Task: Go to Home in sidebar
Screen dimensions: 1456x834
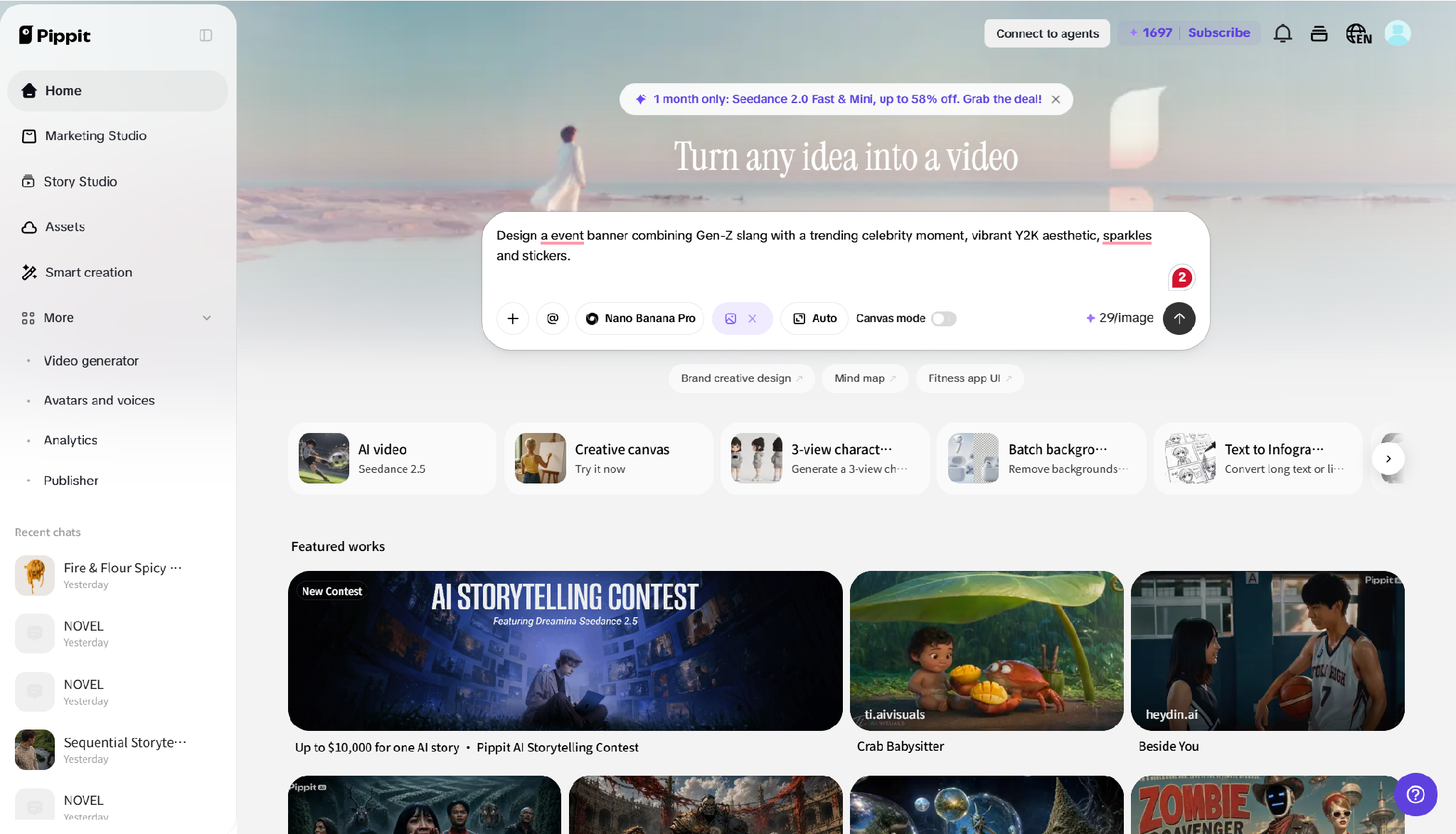Action: pos(118,91)
